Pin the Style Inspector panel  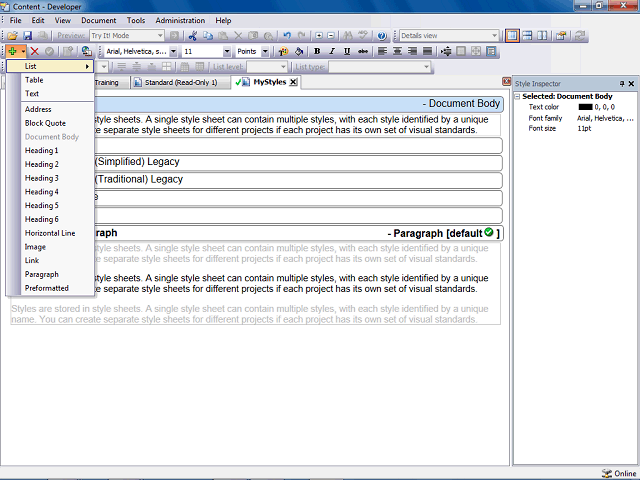click(622, 84)
